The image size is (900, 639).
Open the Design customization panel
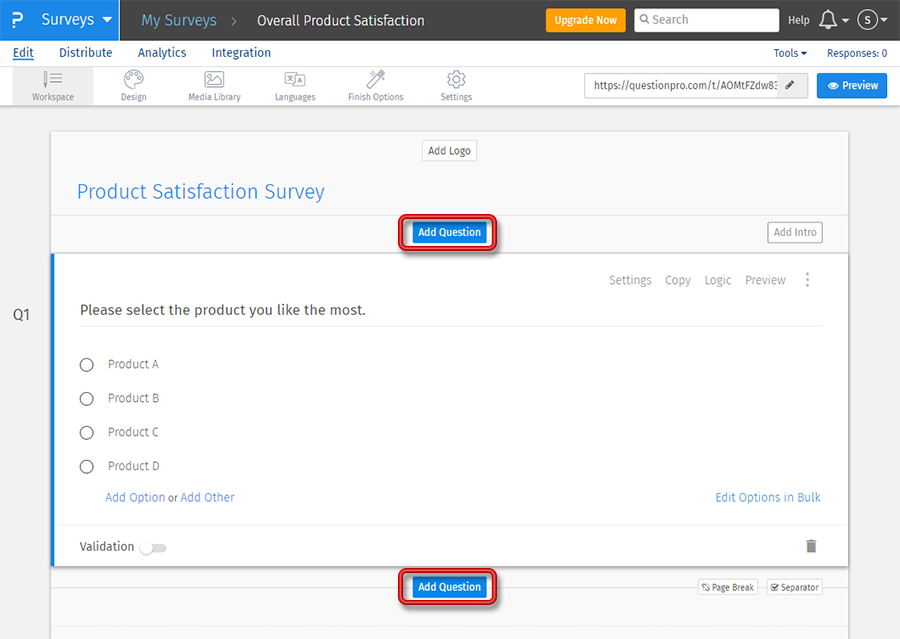(x=133, y=85)
